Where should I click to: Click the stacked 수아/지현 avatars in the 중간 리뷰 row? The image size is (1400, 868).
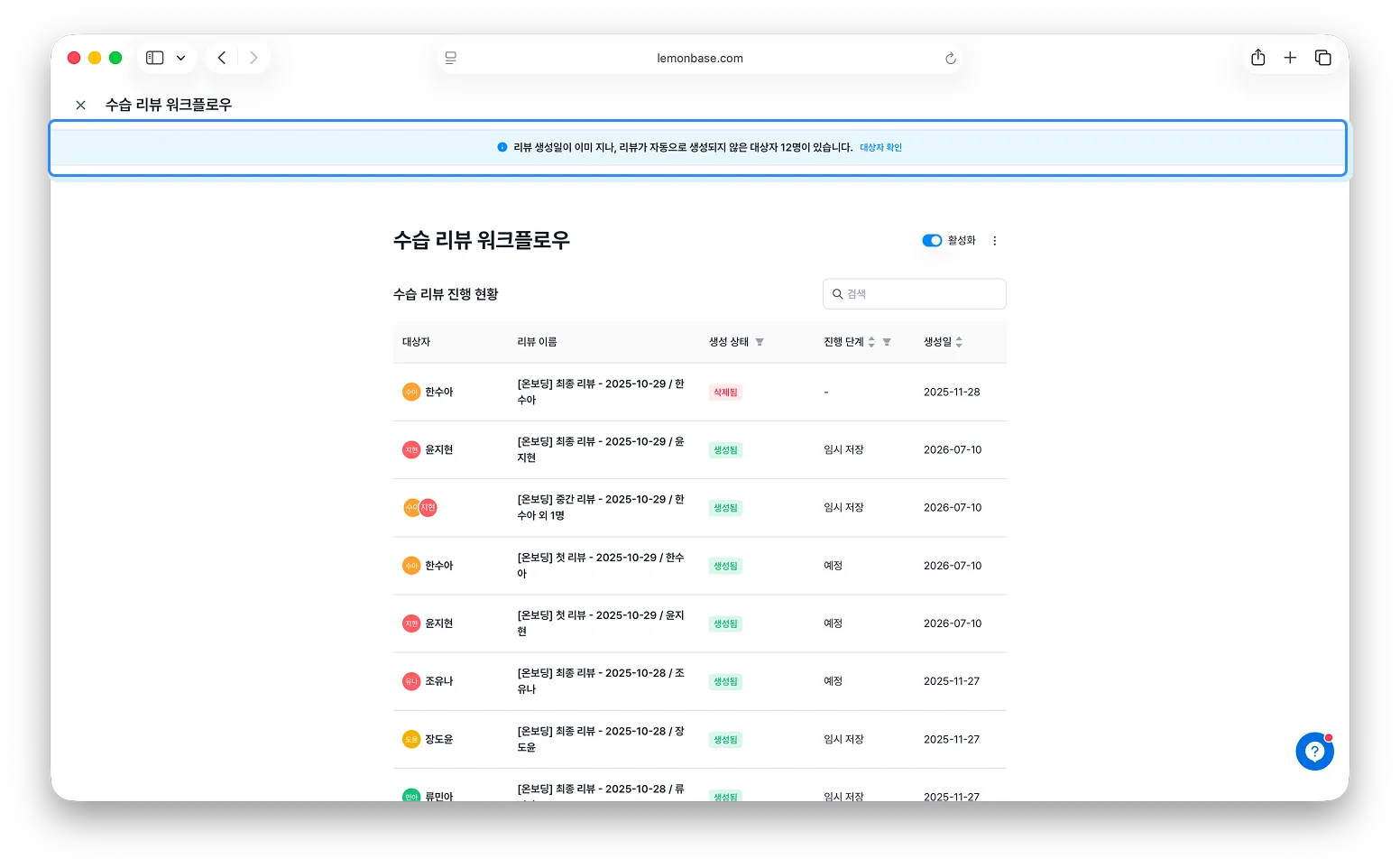point(420,508)
